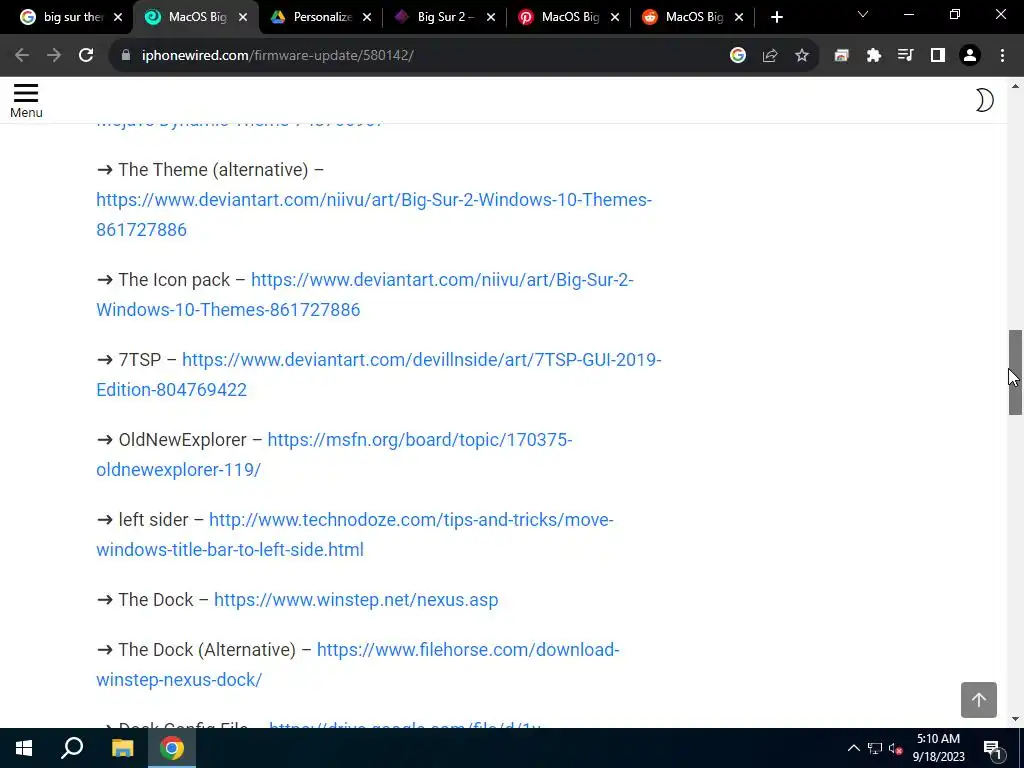
Task: Close the Big Sur 2 tab
Action: tap(491, 17)
